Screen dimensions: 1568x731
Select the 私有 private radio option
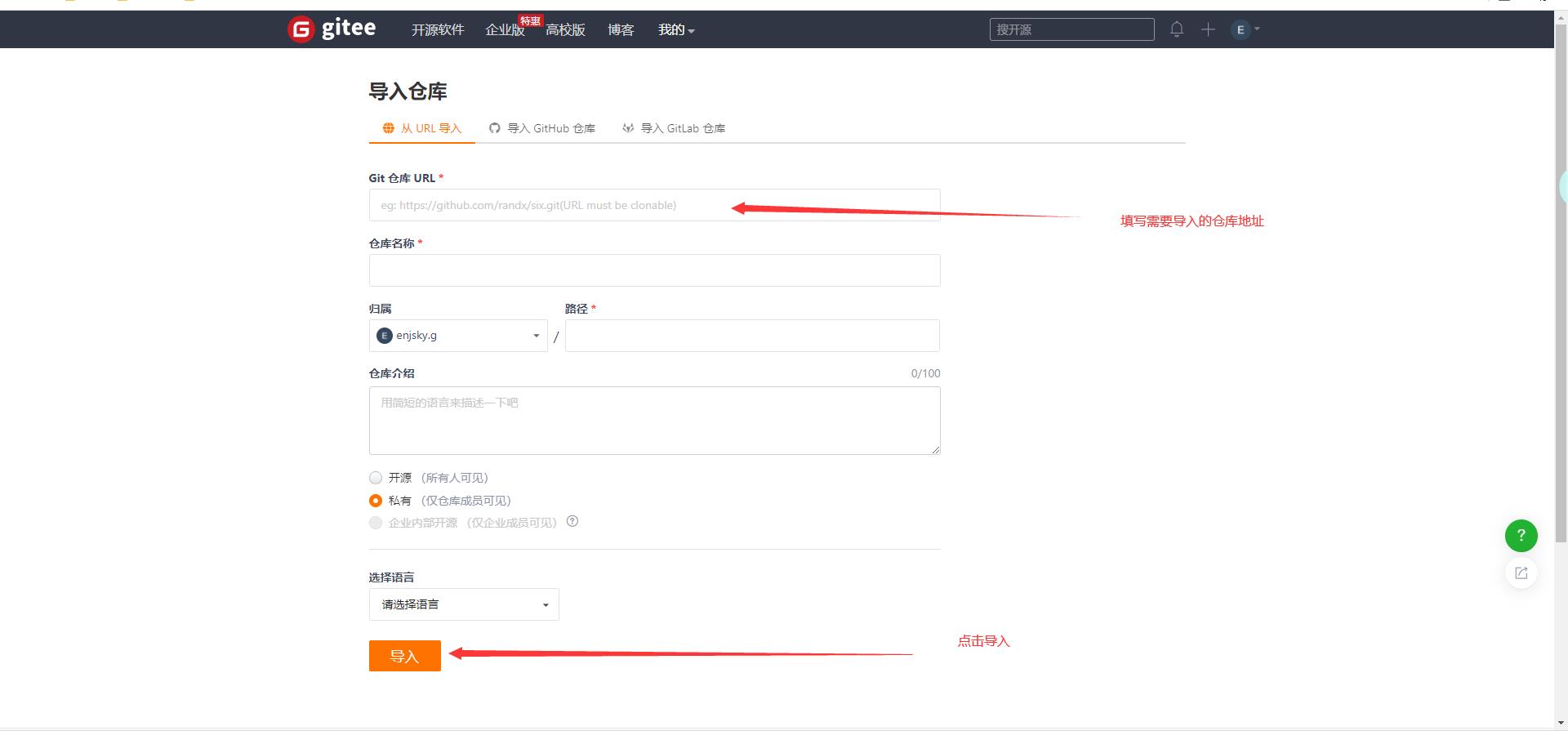click(x=376, y=501)
